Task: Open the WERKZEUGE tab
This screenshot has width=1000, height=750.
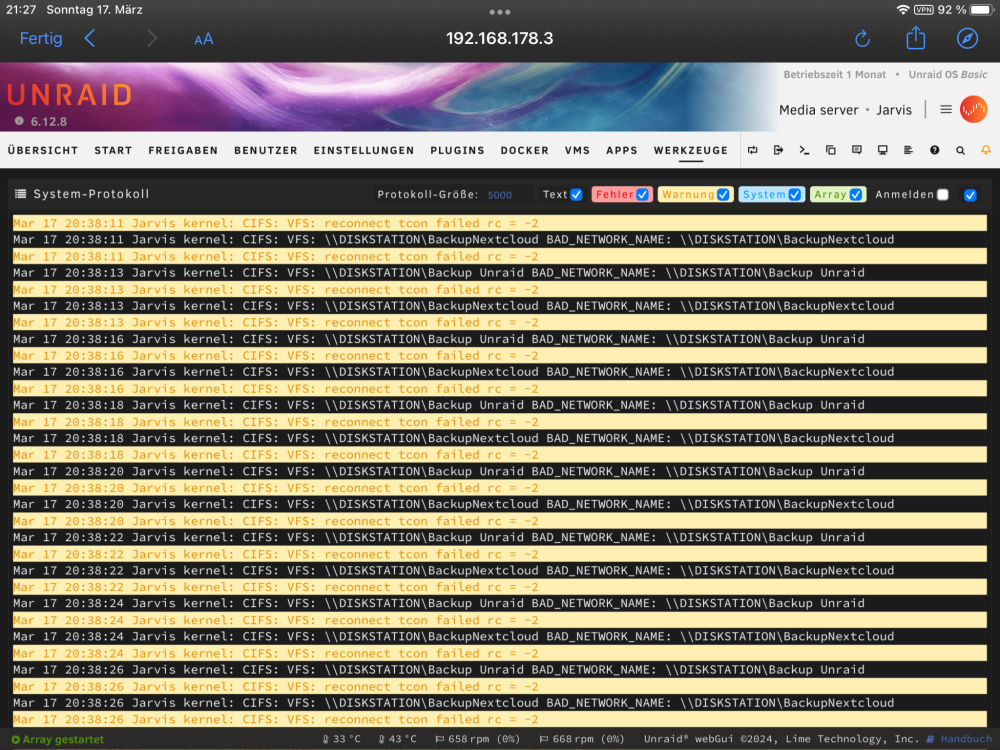Action: click(691, 151)
